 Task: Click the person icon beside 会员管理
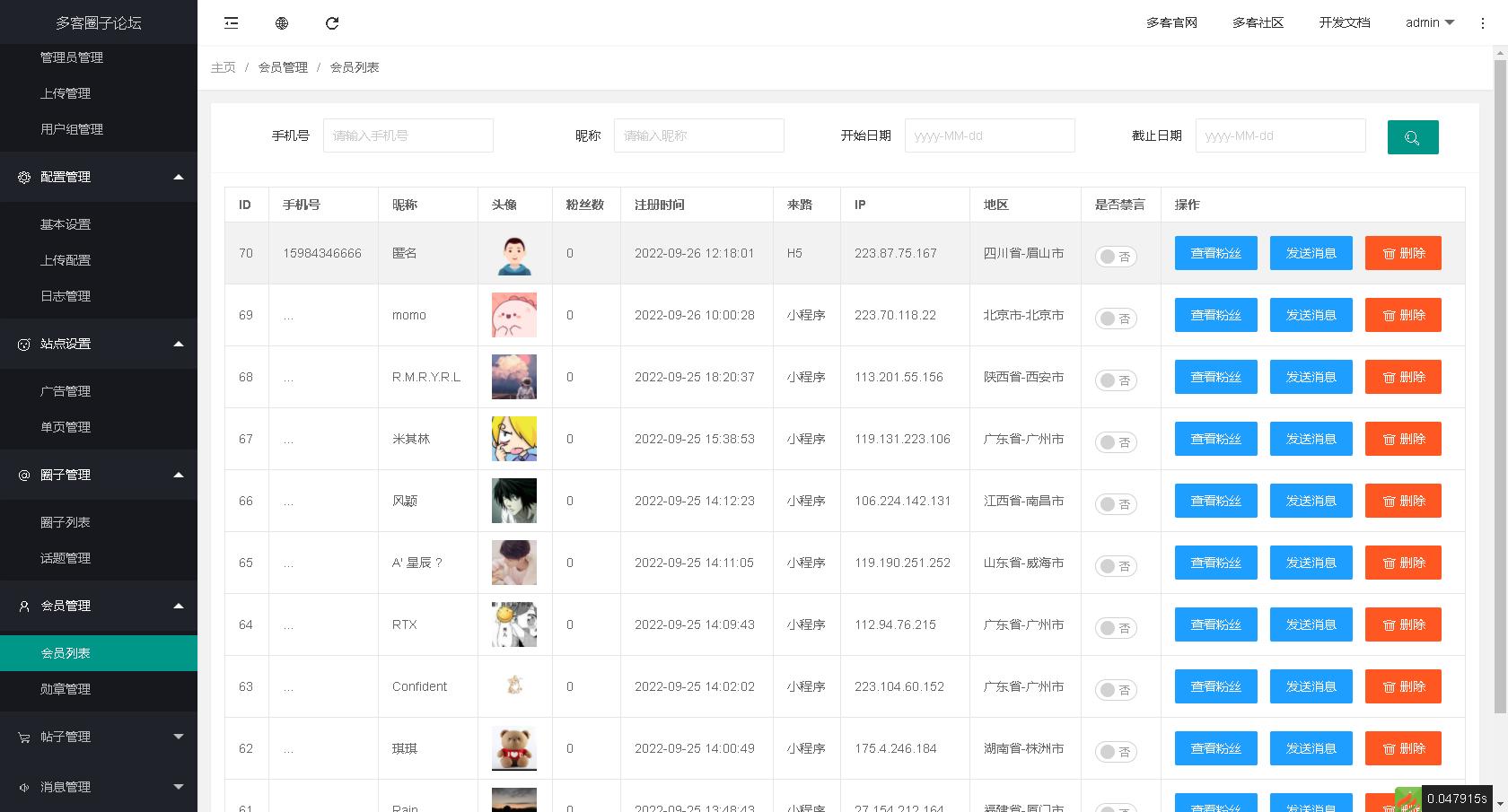(x=23, y=606)
